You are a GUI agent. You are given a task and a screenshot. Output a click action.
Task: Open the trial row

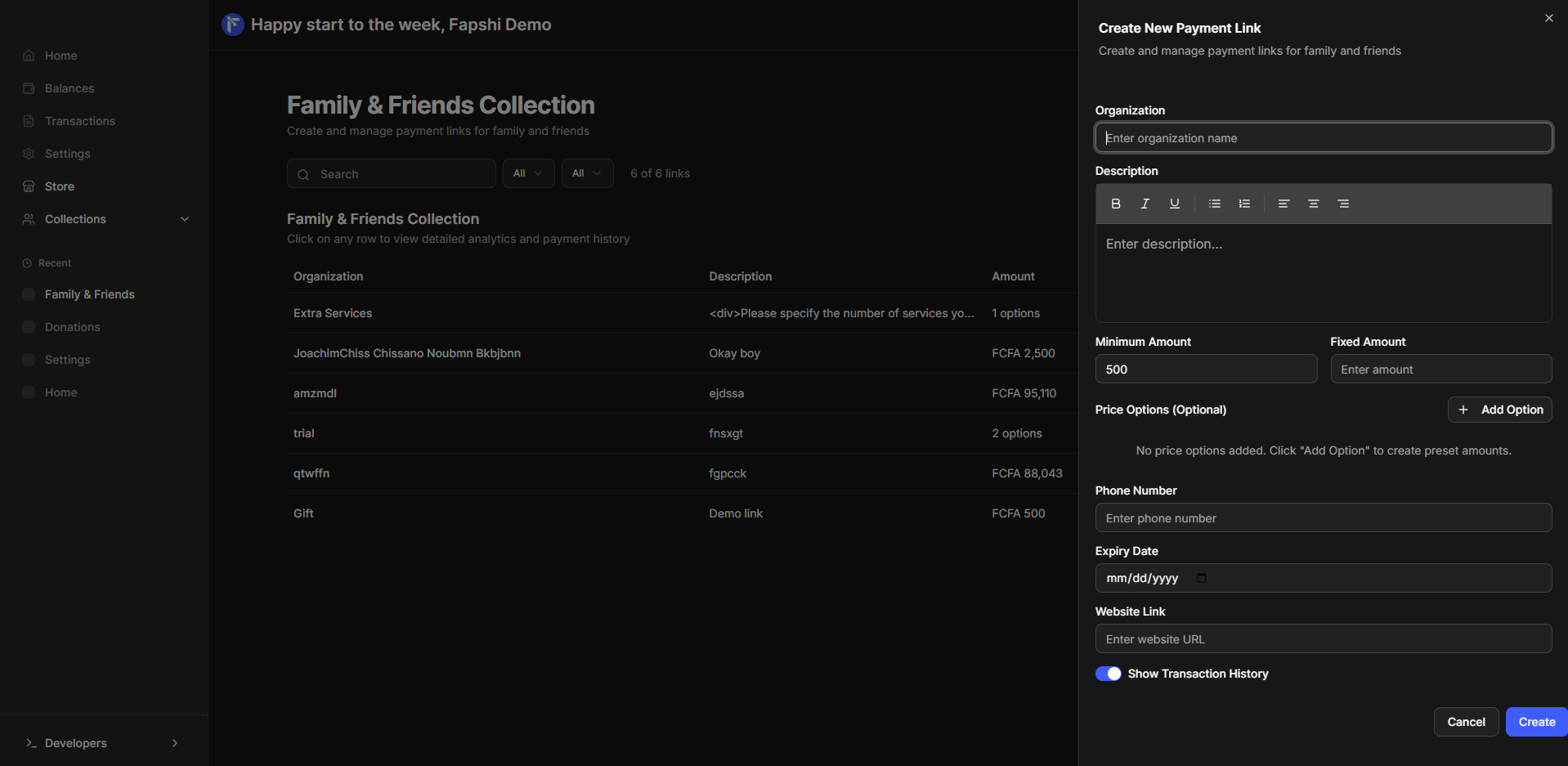(x=682, y=433)
